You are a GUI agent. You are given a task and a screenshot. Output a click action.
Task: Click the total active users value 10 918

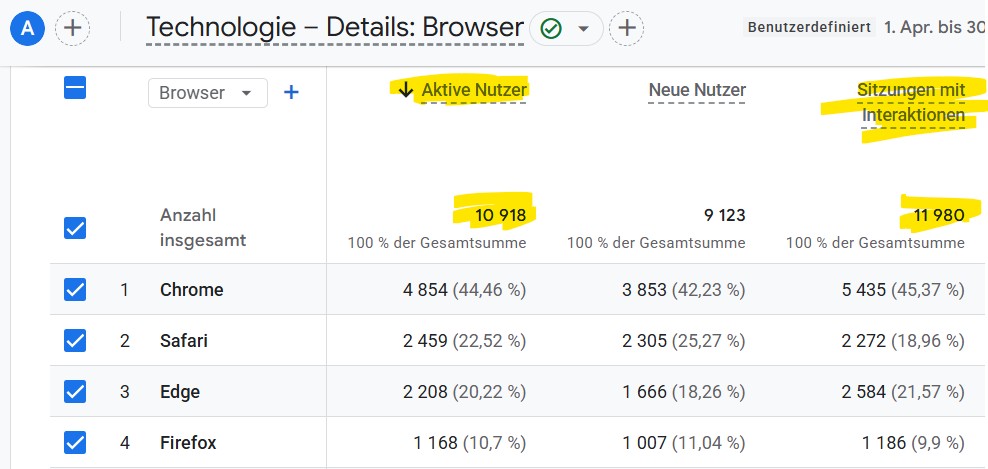pyautogui.click(x=500, y=216)
